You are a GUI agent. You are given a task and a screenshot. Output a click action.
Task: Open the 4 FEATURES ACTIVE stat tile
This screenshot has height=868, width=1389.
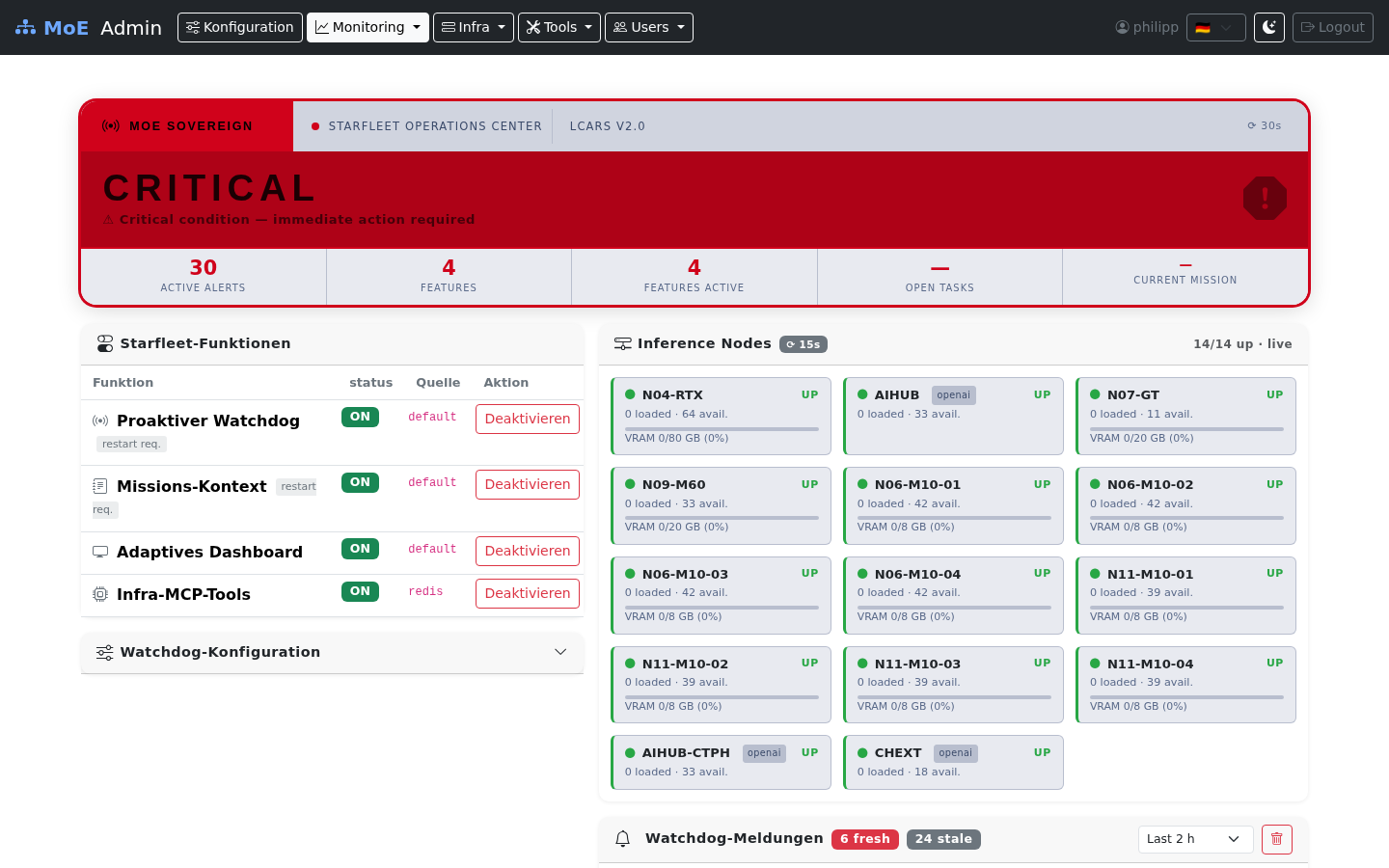pyautogui.click(x=694, y=276)
